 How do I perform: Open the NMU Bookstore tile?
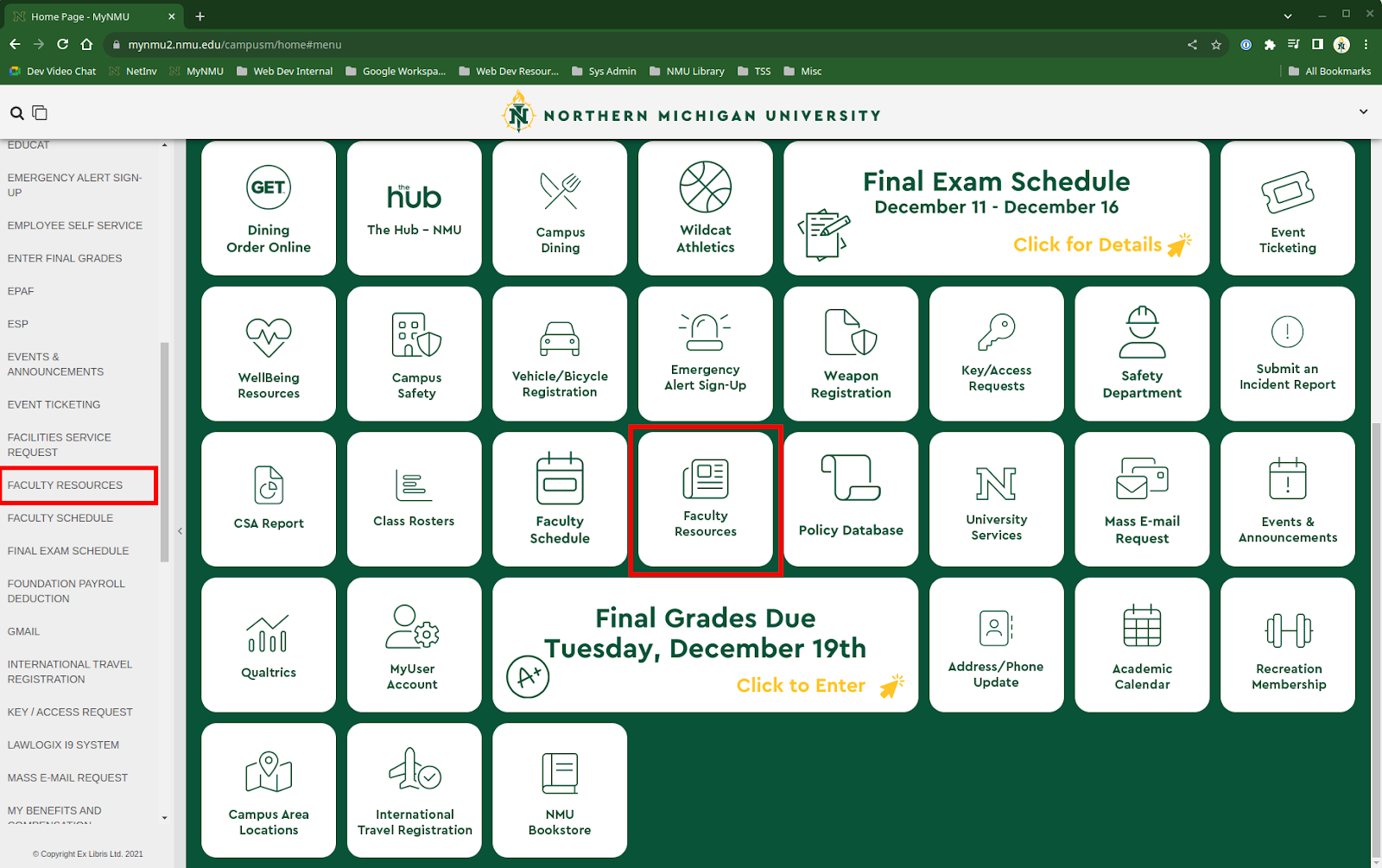pyautogui.click(x=560, y=790)
